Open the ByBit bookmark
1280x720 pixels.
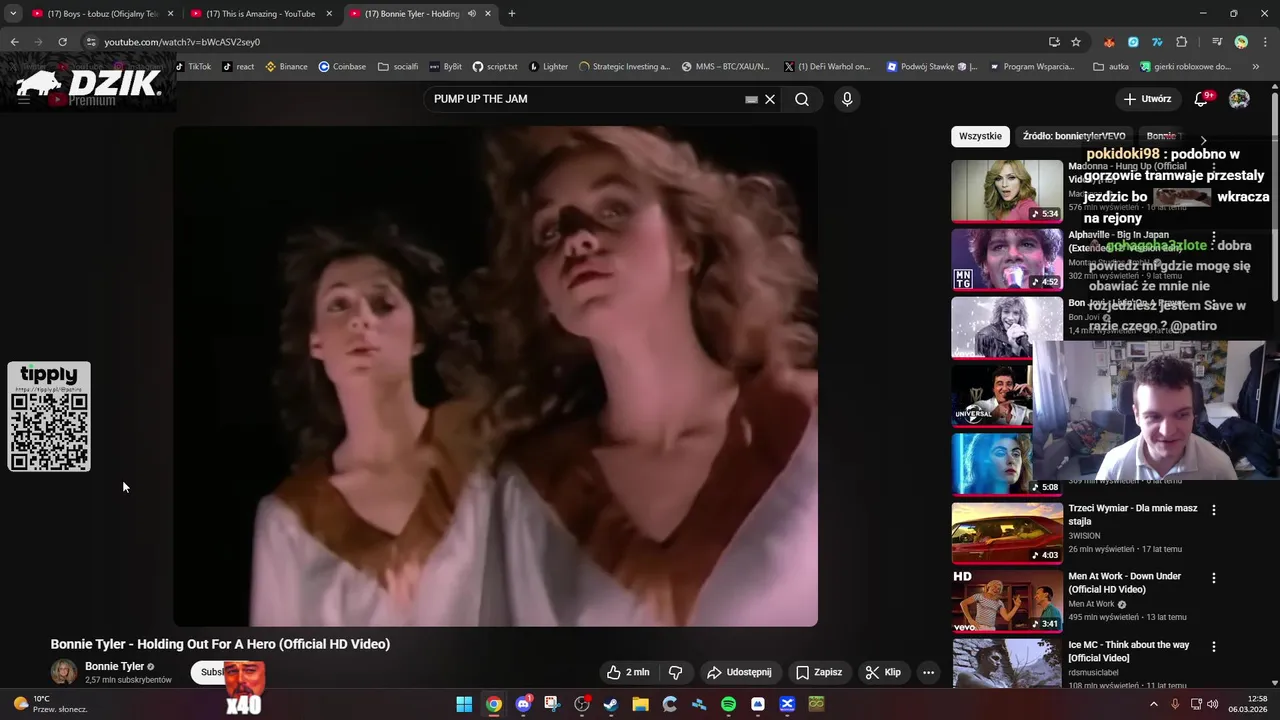446,67
